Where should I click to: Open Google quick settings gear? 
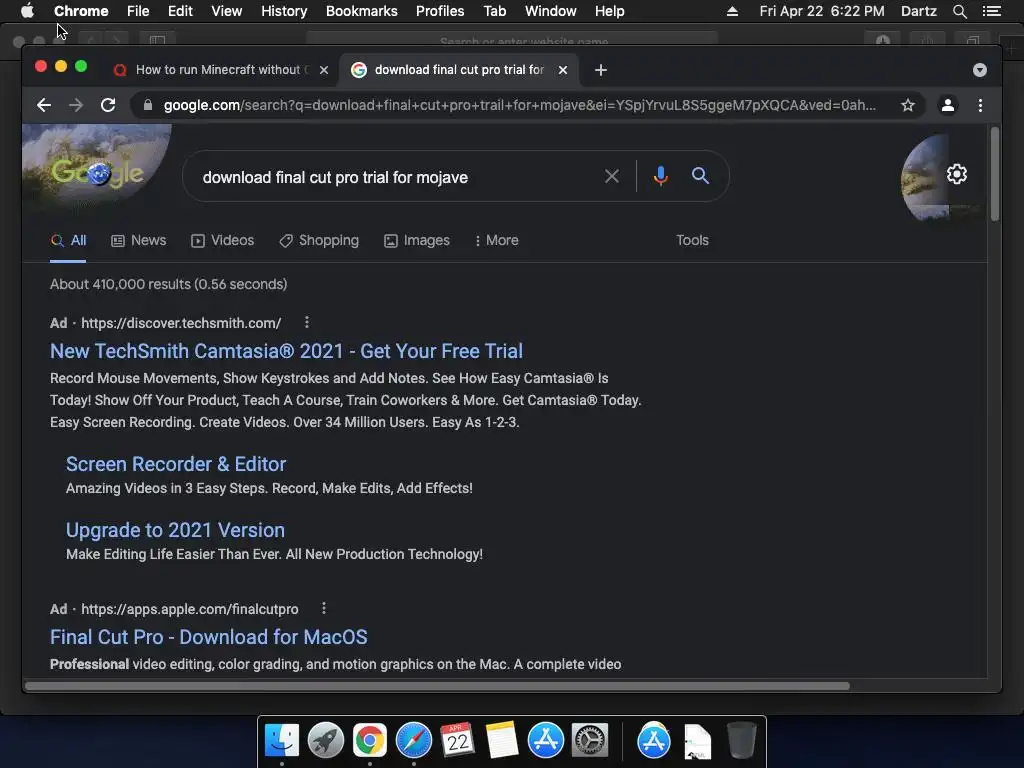click(957, 174)
